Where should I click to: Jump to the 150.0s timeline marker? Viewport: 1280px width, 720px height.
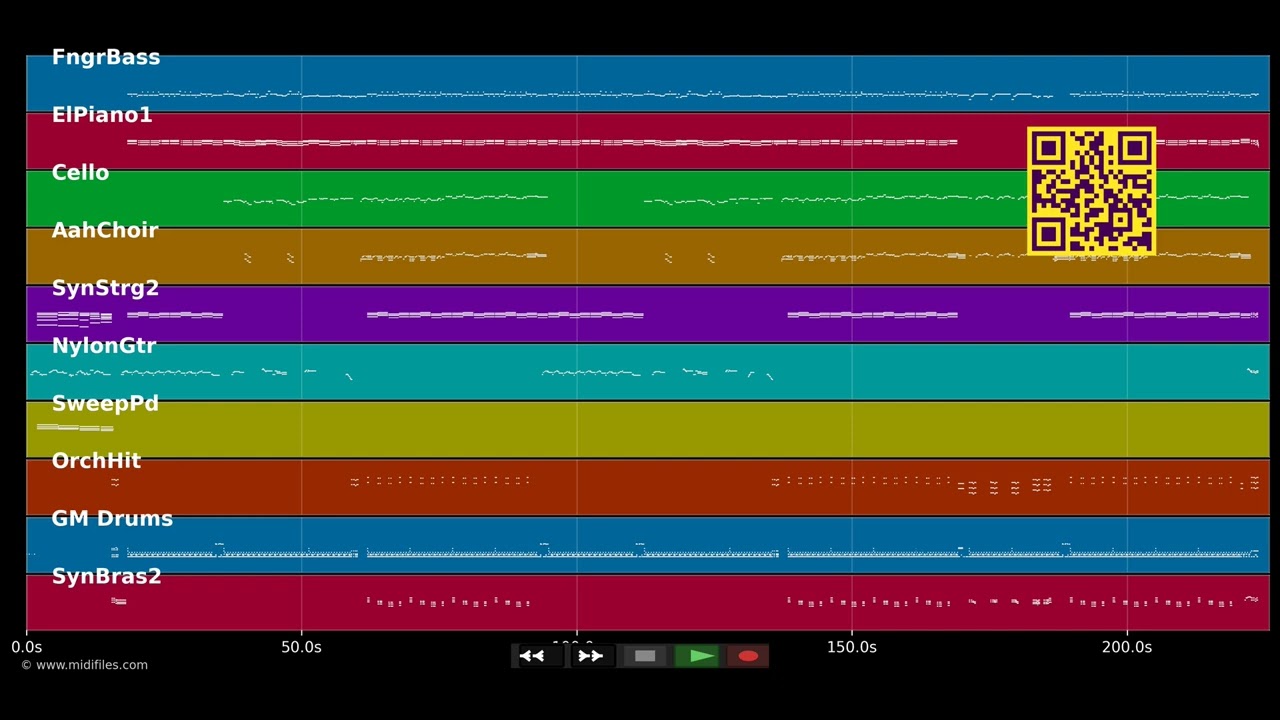point(851,647)
